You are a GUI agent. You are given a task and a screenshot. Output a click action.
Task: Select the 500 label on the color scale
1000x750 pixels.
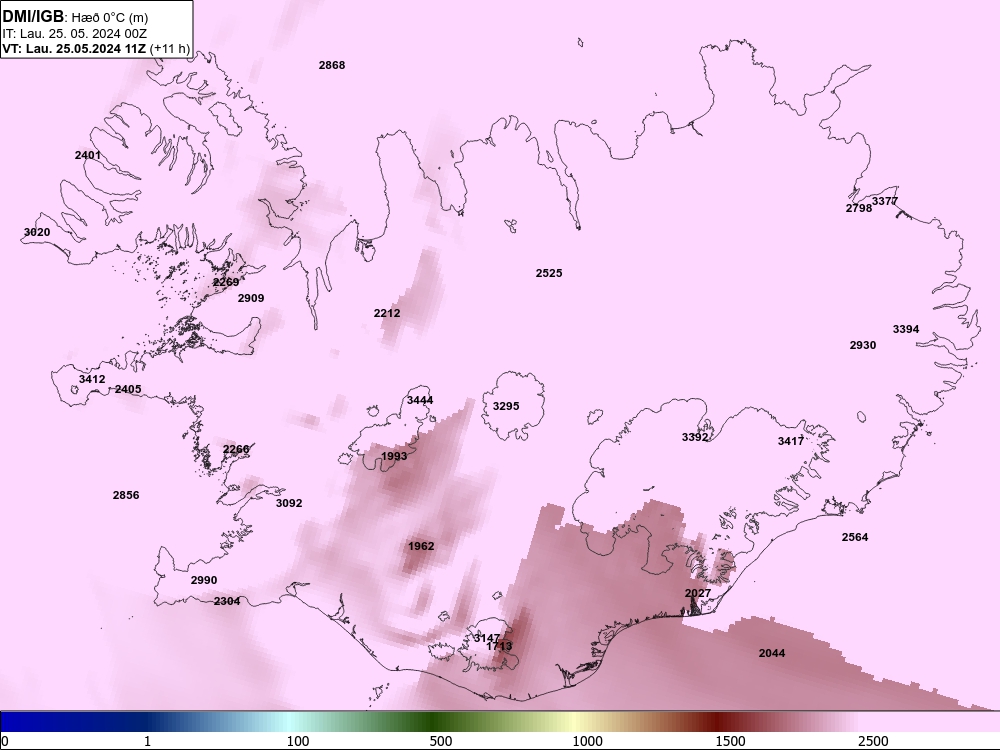tap(441, 741)
